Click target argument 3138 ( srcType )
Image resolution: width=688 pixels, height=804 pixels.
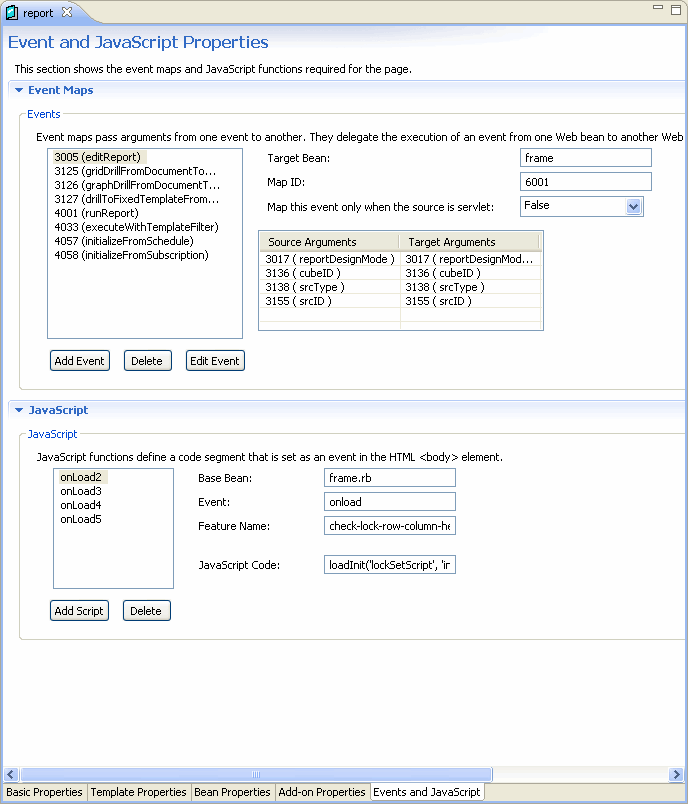470,287
